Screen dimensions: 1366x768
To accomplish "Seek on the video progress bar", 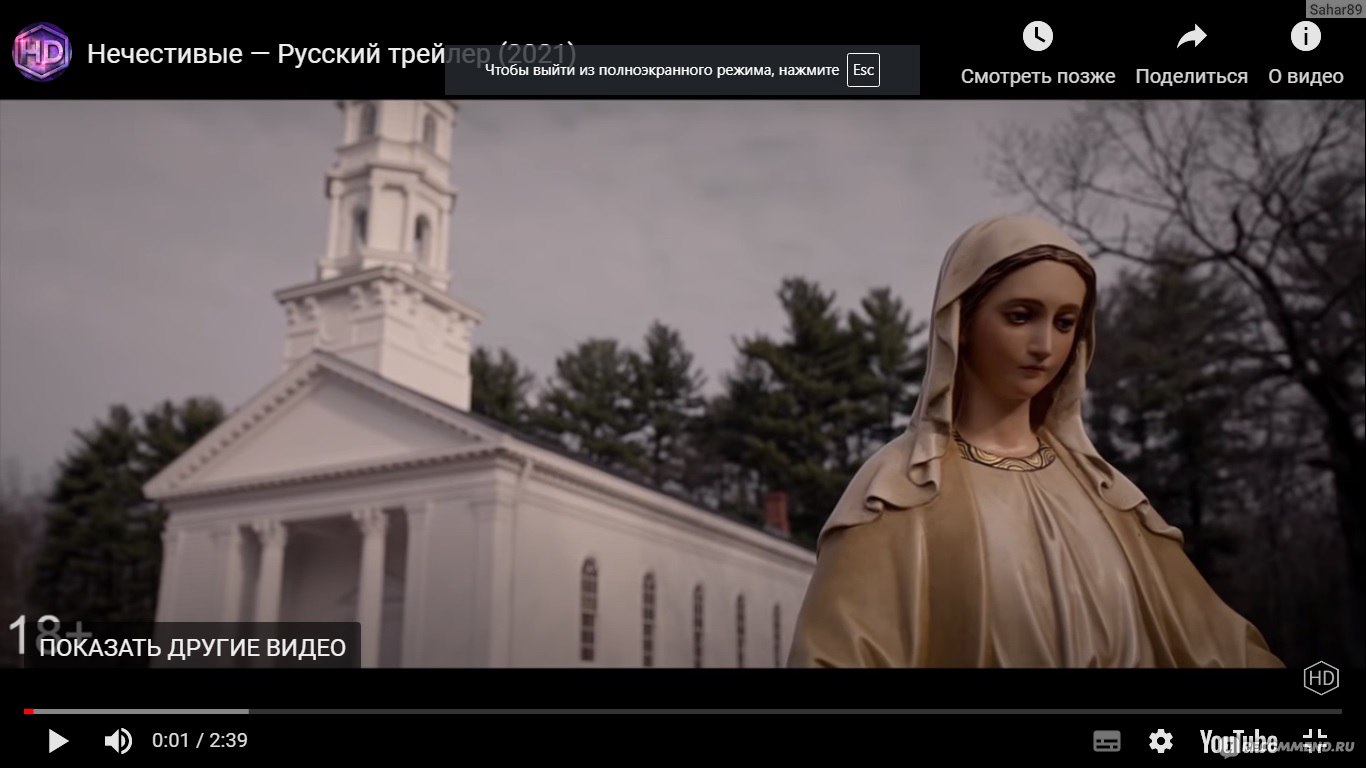I will coord(683,711).
